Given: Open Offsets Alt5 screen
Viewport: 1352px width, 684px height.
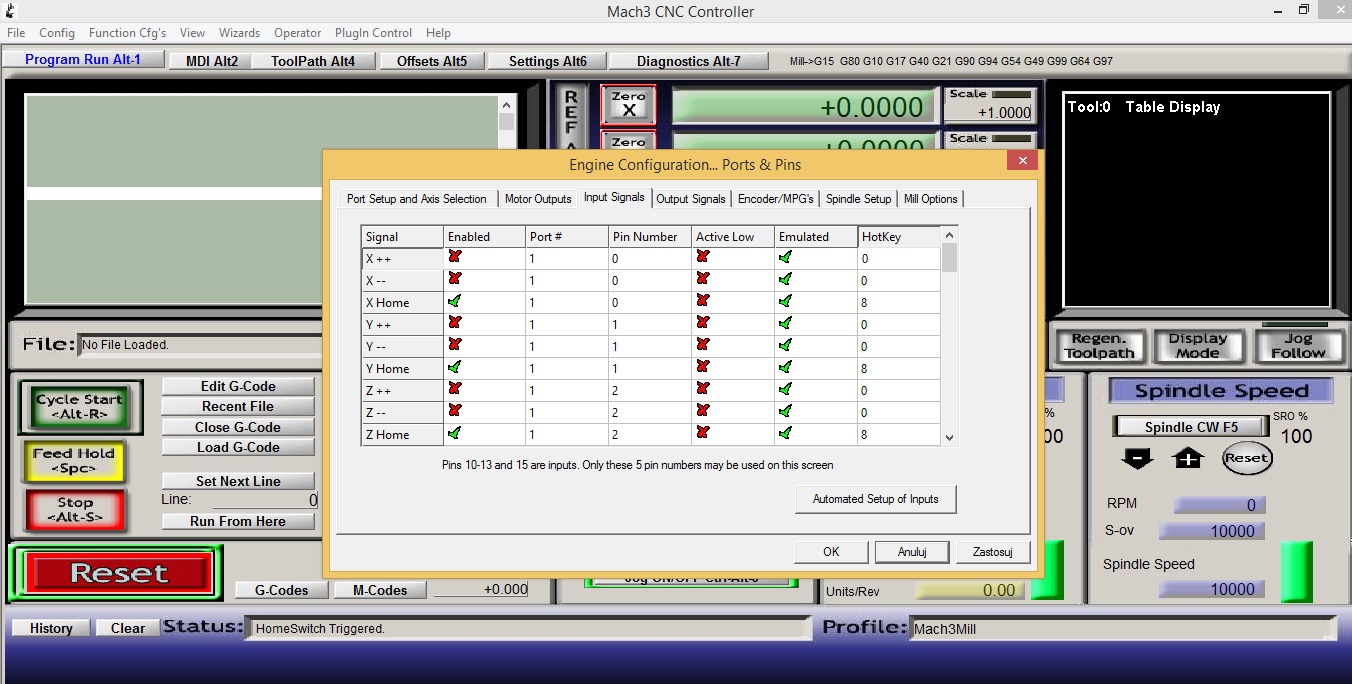Looking at the screenshot, I should (432, 61).
